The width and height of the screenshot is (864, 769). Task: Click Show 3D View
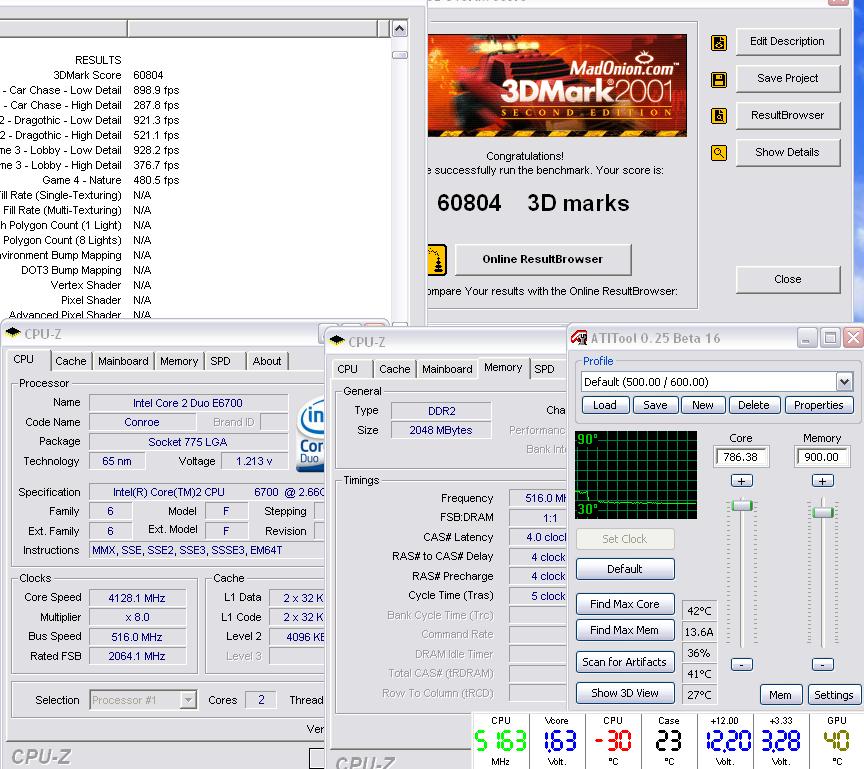click(625, 693)
